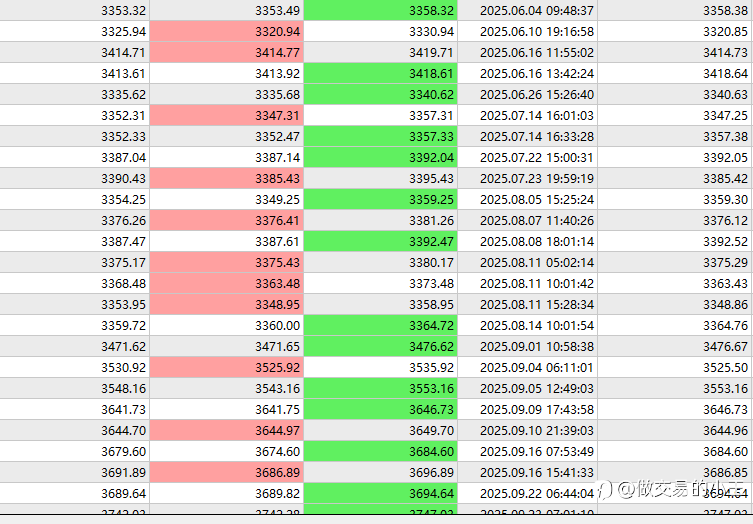Image resolution: width=753 pixels, height=524 pixels.
Task: Select timestamp 2025.07.14 16:01:03
Action: point(537,115)
